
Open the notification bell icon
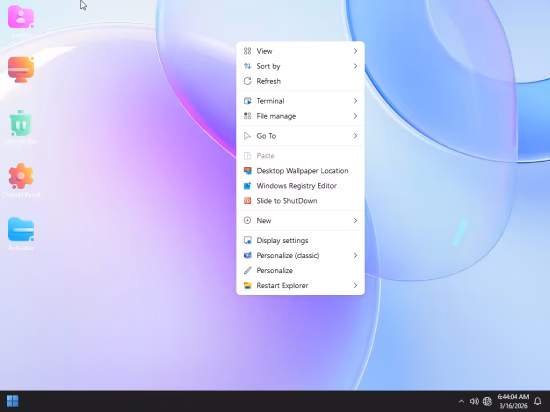537,401
